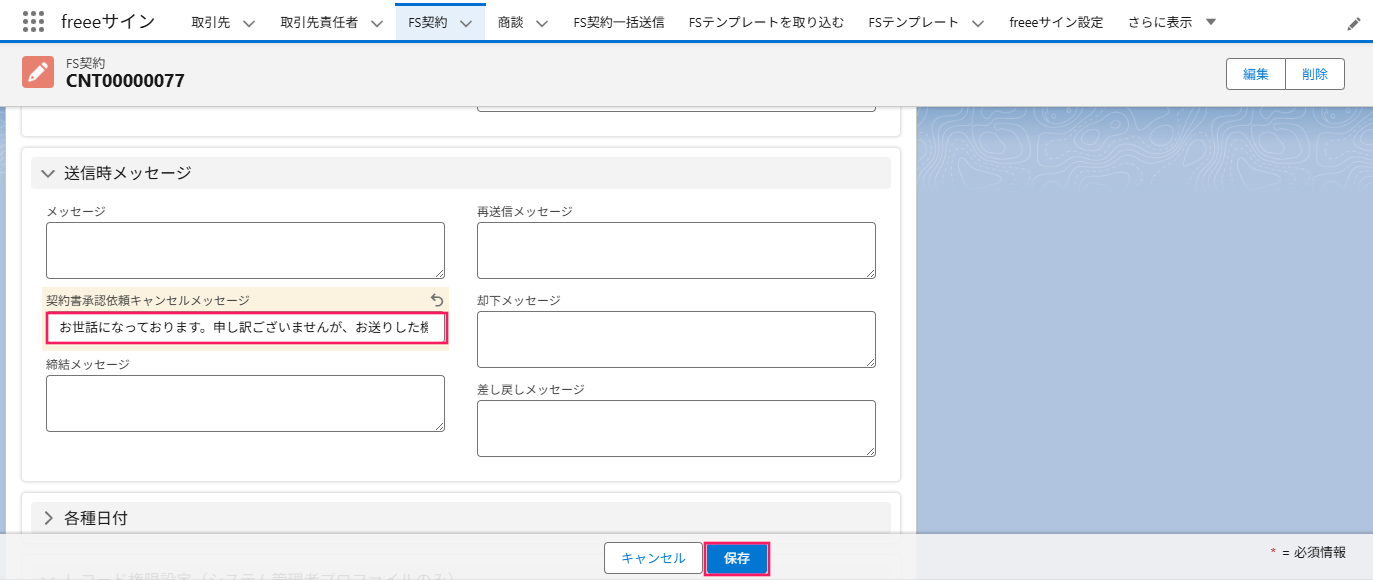Viewport: 1373px width, 580px height.
Task: Focus the 差し戻しメッセージ text area
Action: [x=676, y=428]
